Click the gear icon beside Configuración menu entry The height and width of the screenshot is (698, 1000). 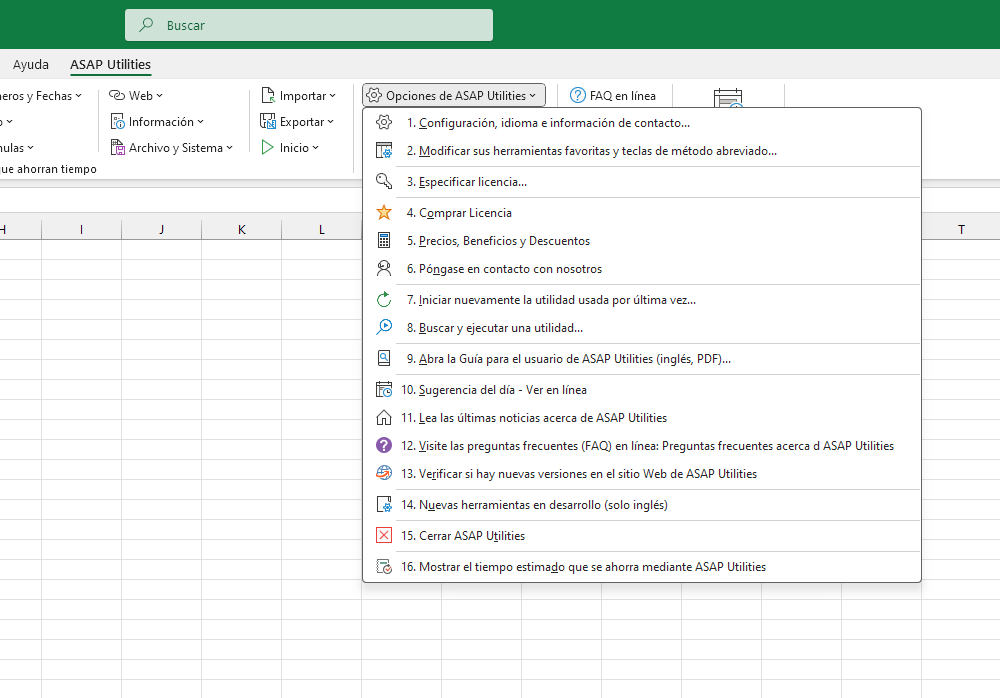[x=384, y=123]
